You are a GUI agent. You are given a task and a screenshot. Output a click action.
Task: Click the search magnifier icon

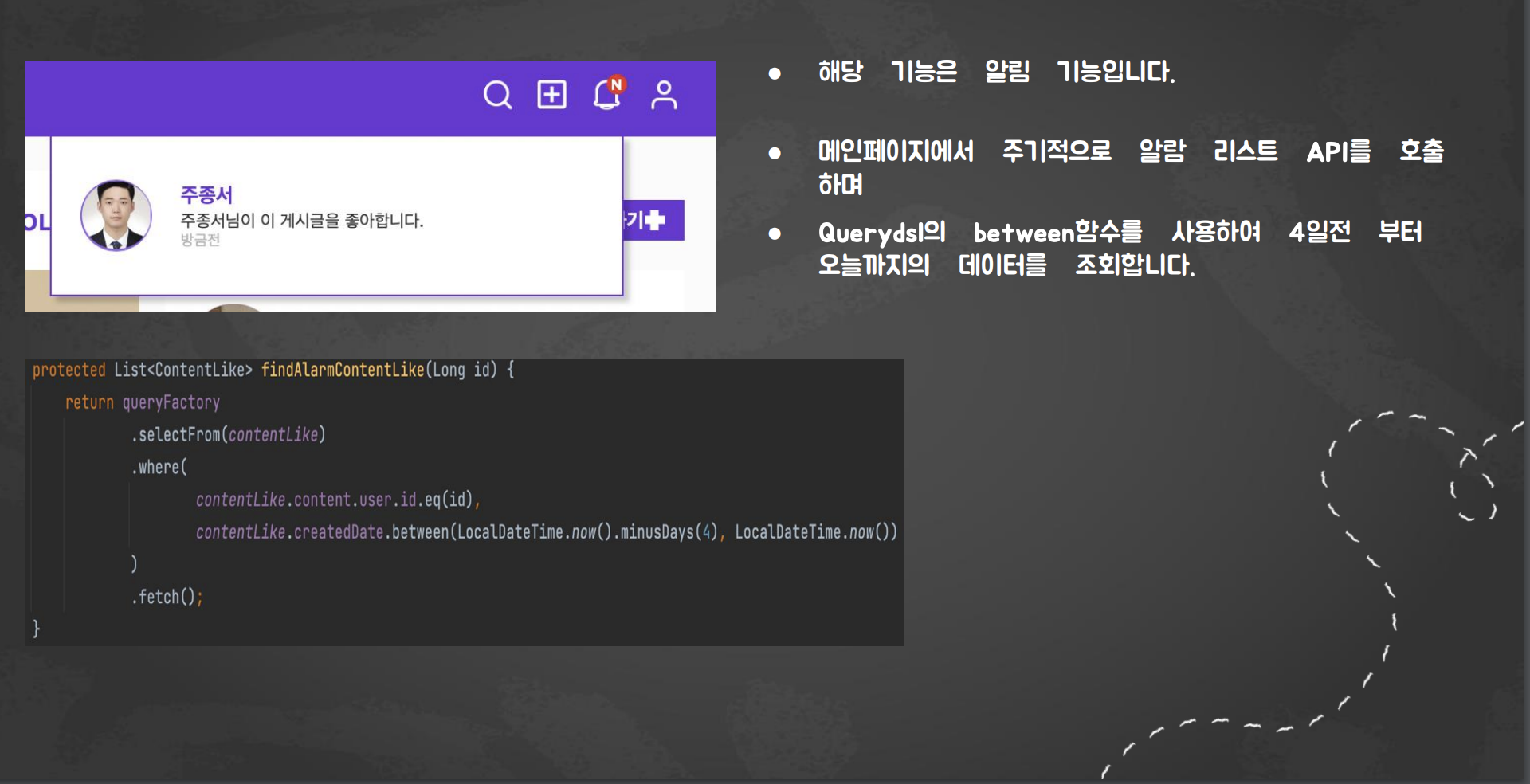(497, 95)
